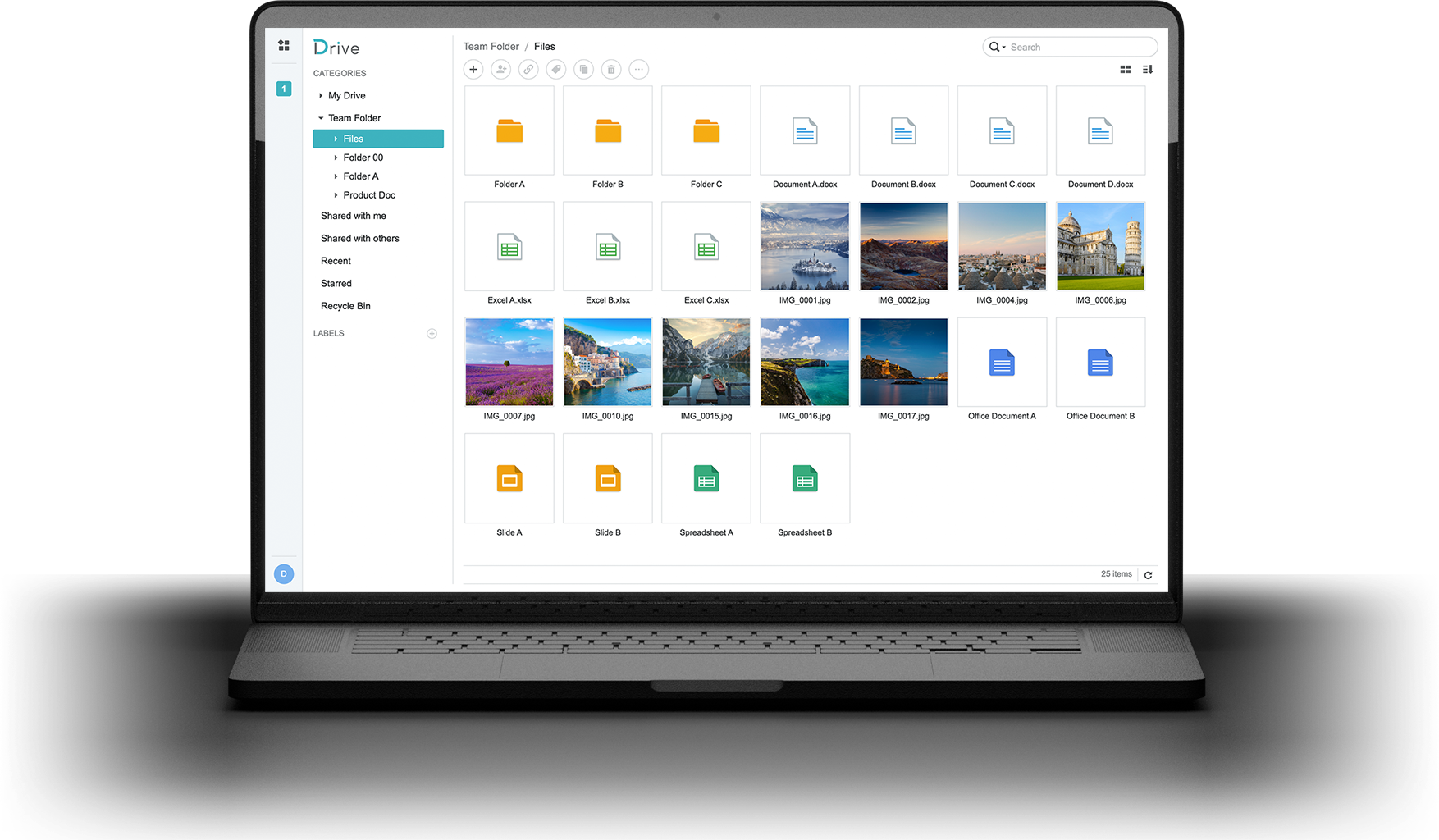Open the search options dropdown arrow
Image resolution: width=1439 pixels, height=840 pixels.
(1004, 47)
